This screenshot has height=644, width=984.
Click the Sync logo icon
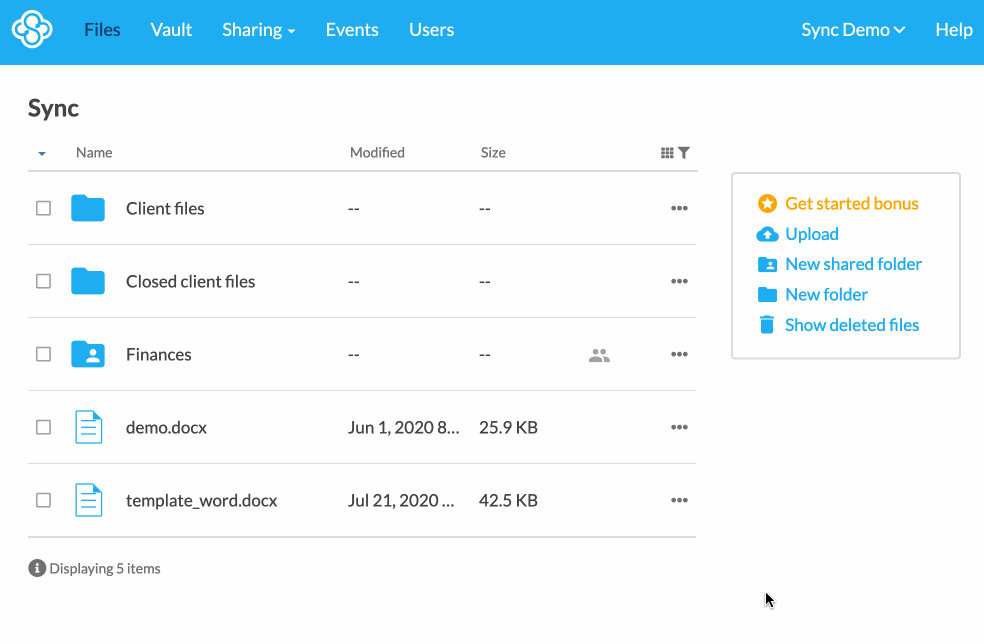tap(31, 30)
